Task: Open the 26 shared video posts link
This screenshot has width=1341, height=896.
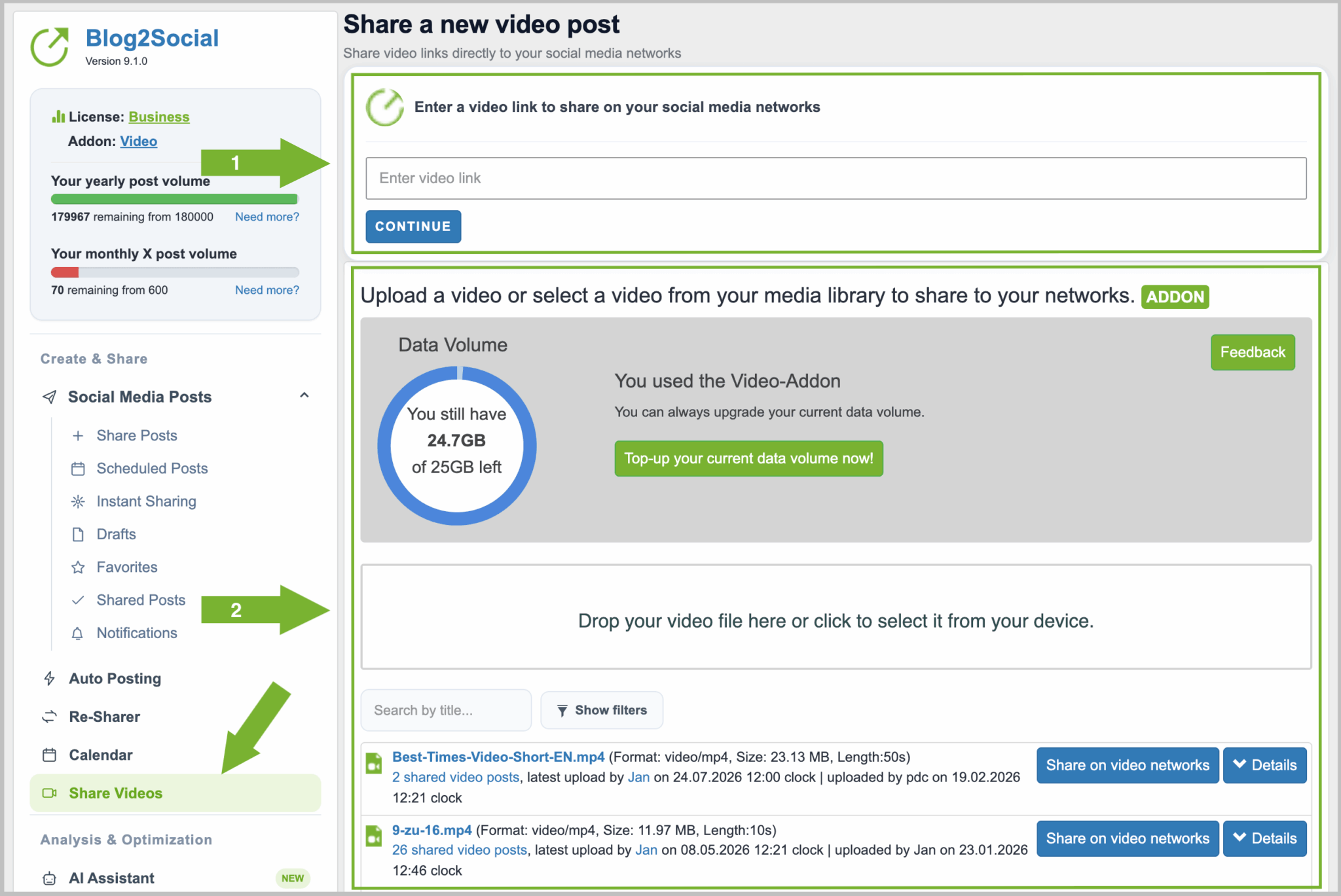Action: pos(460,850)
